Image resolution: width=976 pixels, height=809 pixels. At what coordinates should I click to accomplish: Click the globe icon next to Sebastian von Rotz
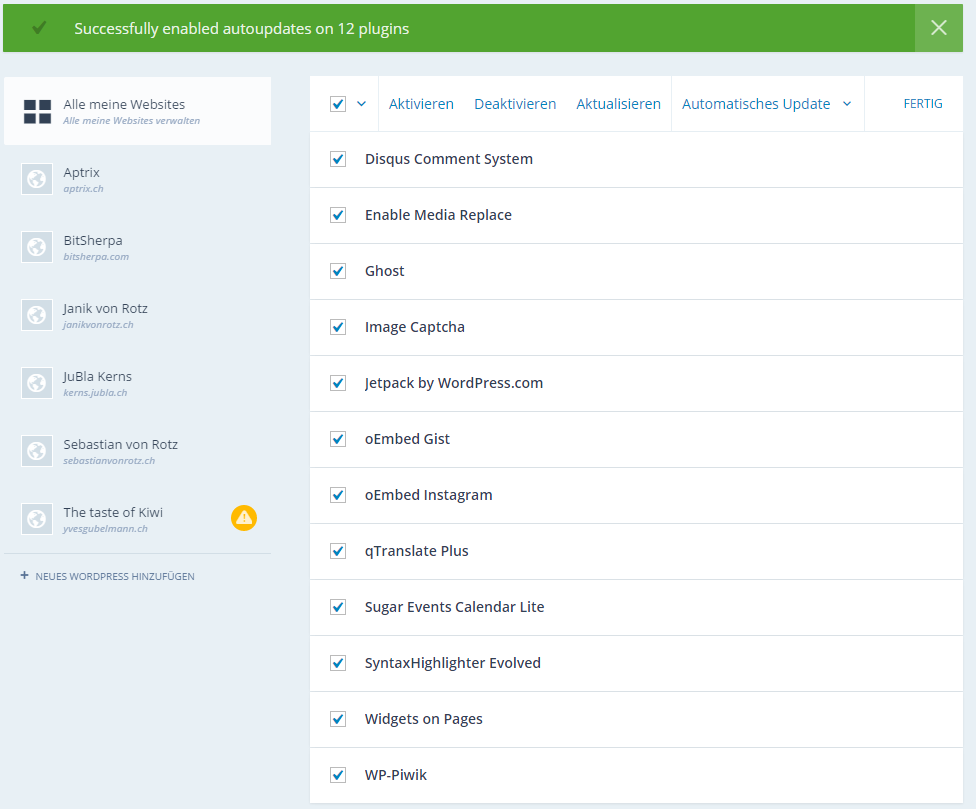point(37,451)
